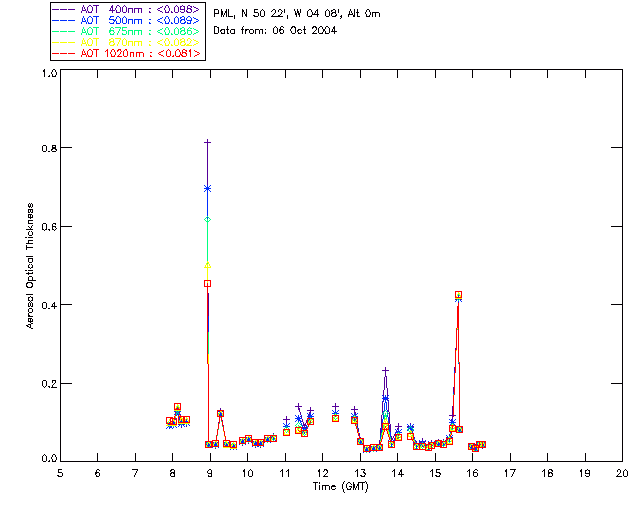The image size is (640, 512).
Task: Select the red dashed line legend sample
Action: pos(64,53)
